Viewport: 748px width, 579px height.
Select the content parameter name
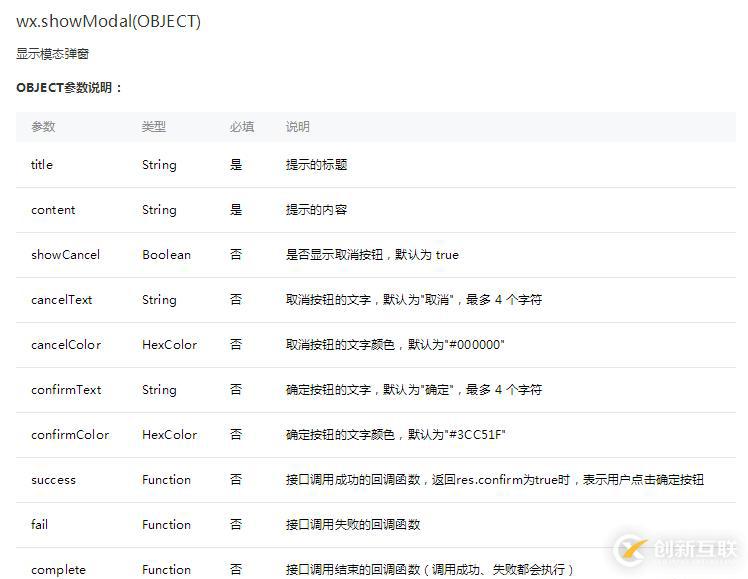pos(53,210)
